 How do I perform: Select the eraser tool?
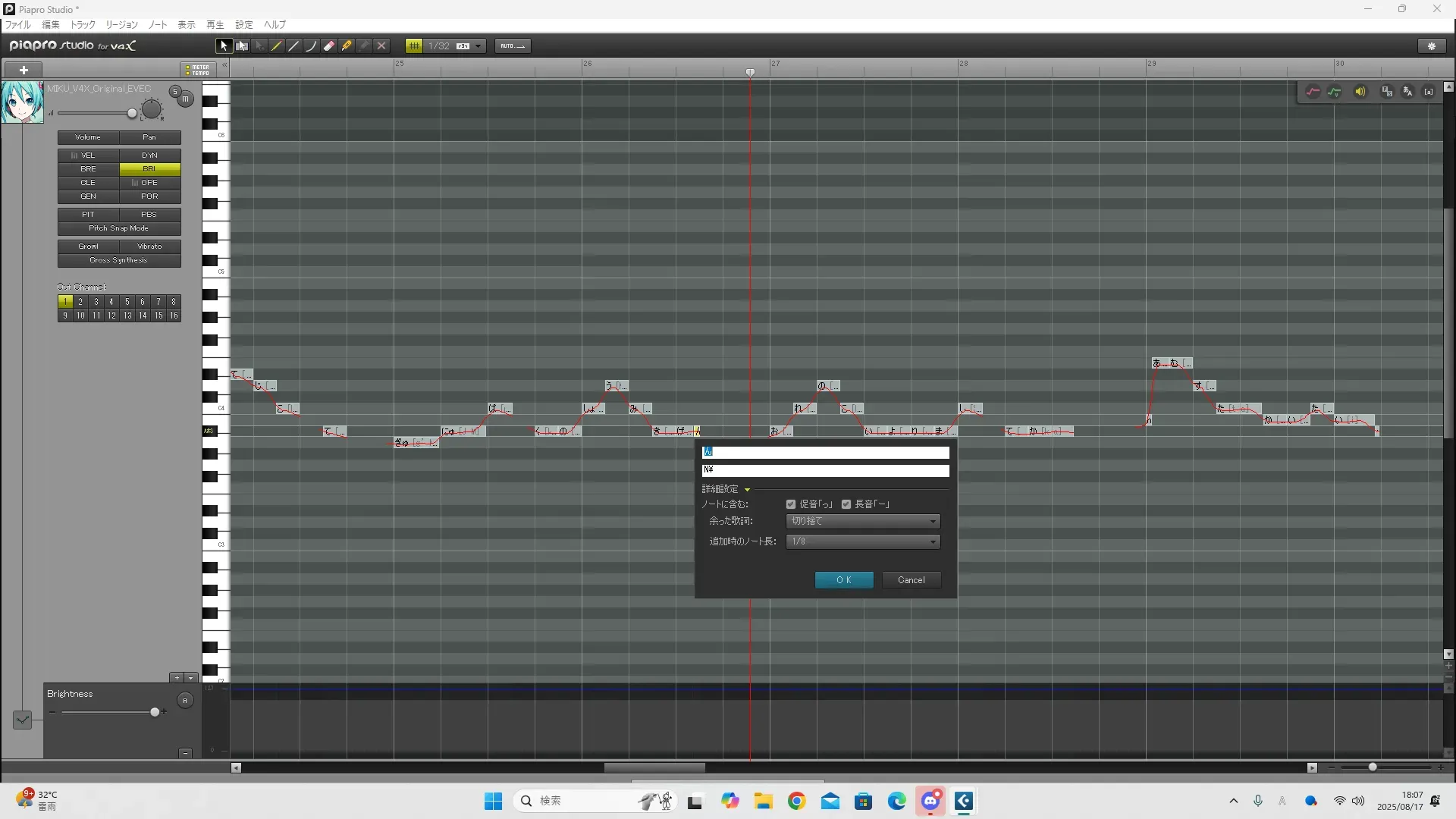click(x=329, y=46)
